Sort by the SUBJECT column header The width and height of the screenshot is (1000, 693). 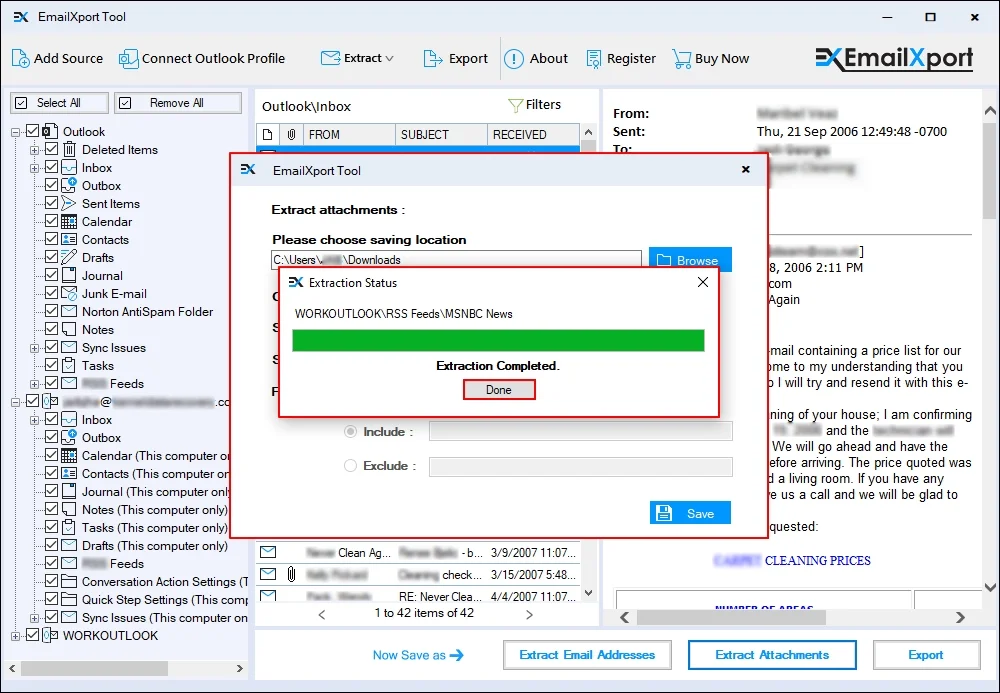click(x=424, y=134)
